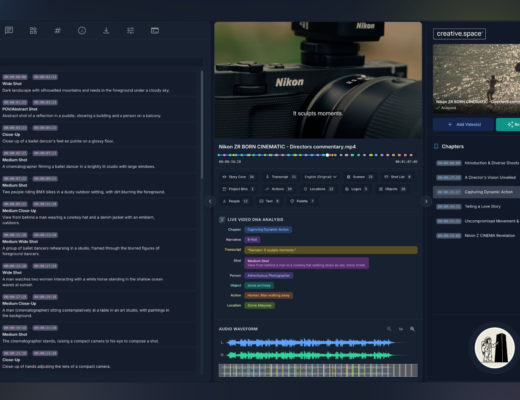The image size is (520, 400).
Task: Click the grid layout icon in top toolbar
Action: coord(33,31)
